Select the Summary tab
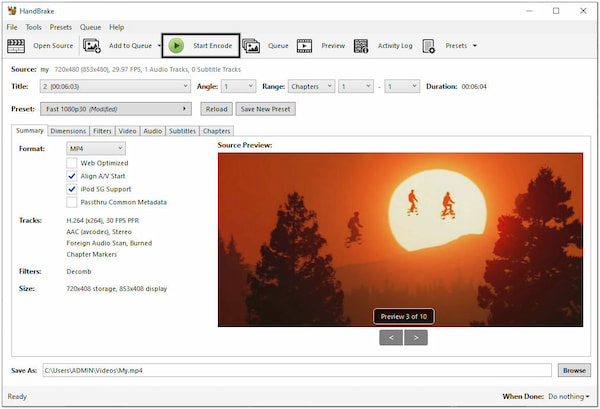Image resolution: width=600 pixels, height=409 pixels. click(29, 130)
